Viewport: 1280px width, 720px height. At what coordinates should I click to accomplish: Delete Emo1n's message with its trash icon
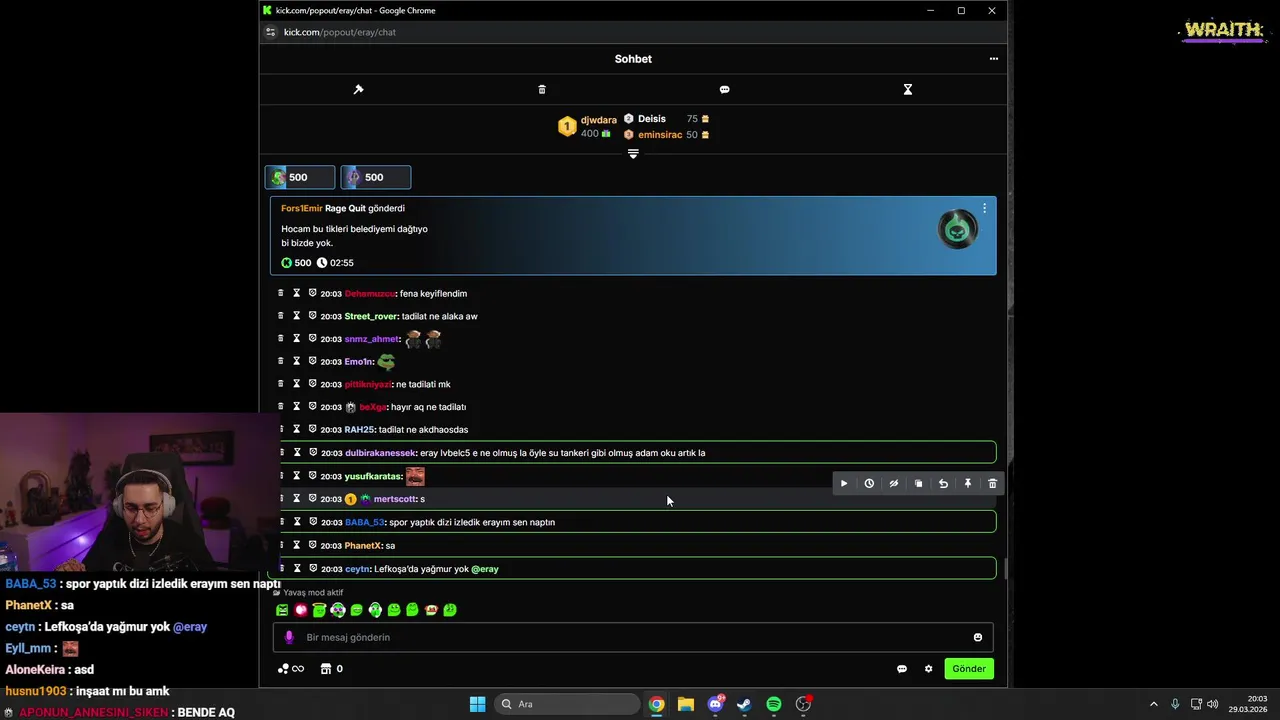pos(280,361)
